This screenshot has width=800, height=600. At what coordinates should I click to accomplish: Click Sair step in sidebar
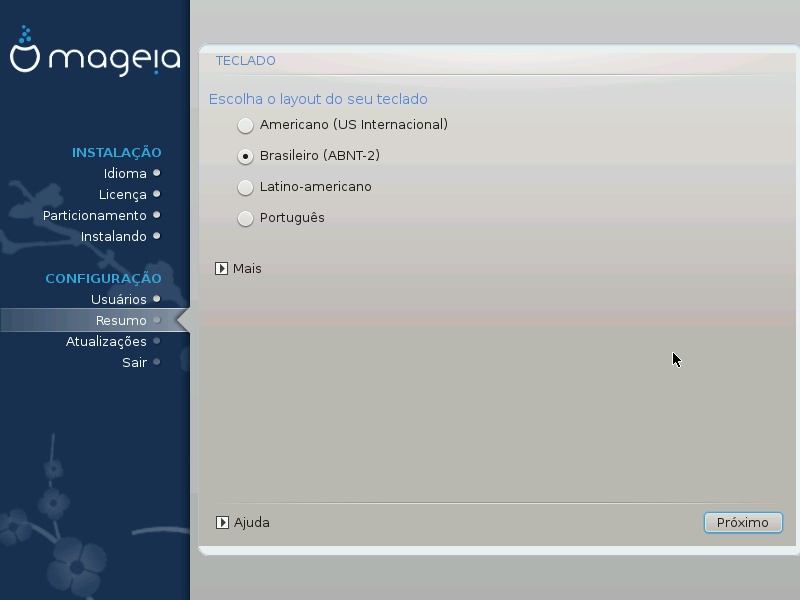click(134, 362)
